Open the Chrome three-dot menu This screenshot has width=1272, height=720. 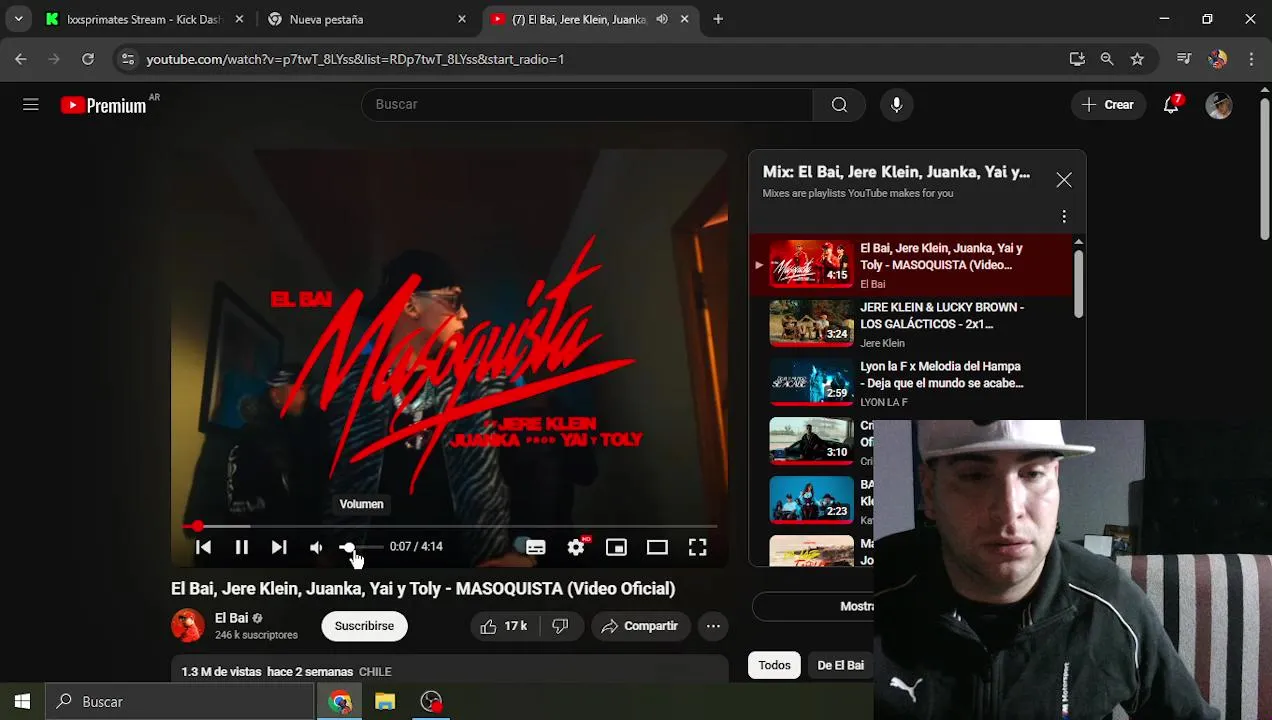1251,59
